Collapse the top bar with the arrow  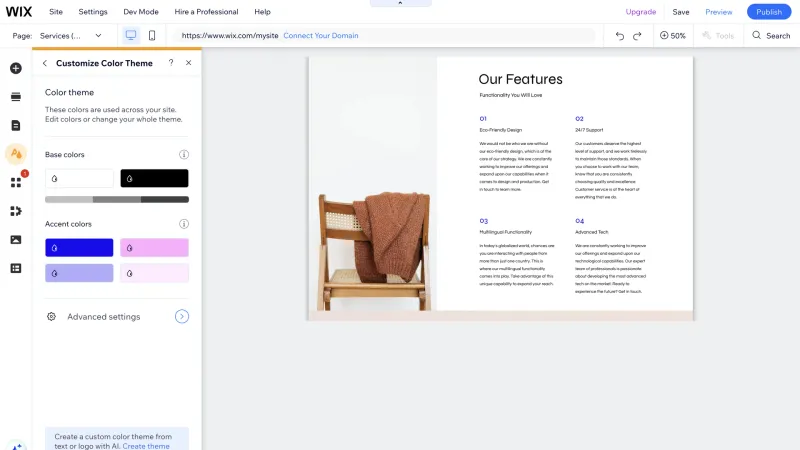pyautogui.click(x=400, y=3)
